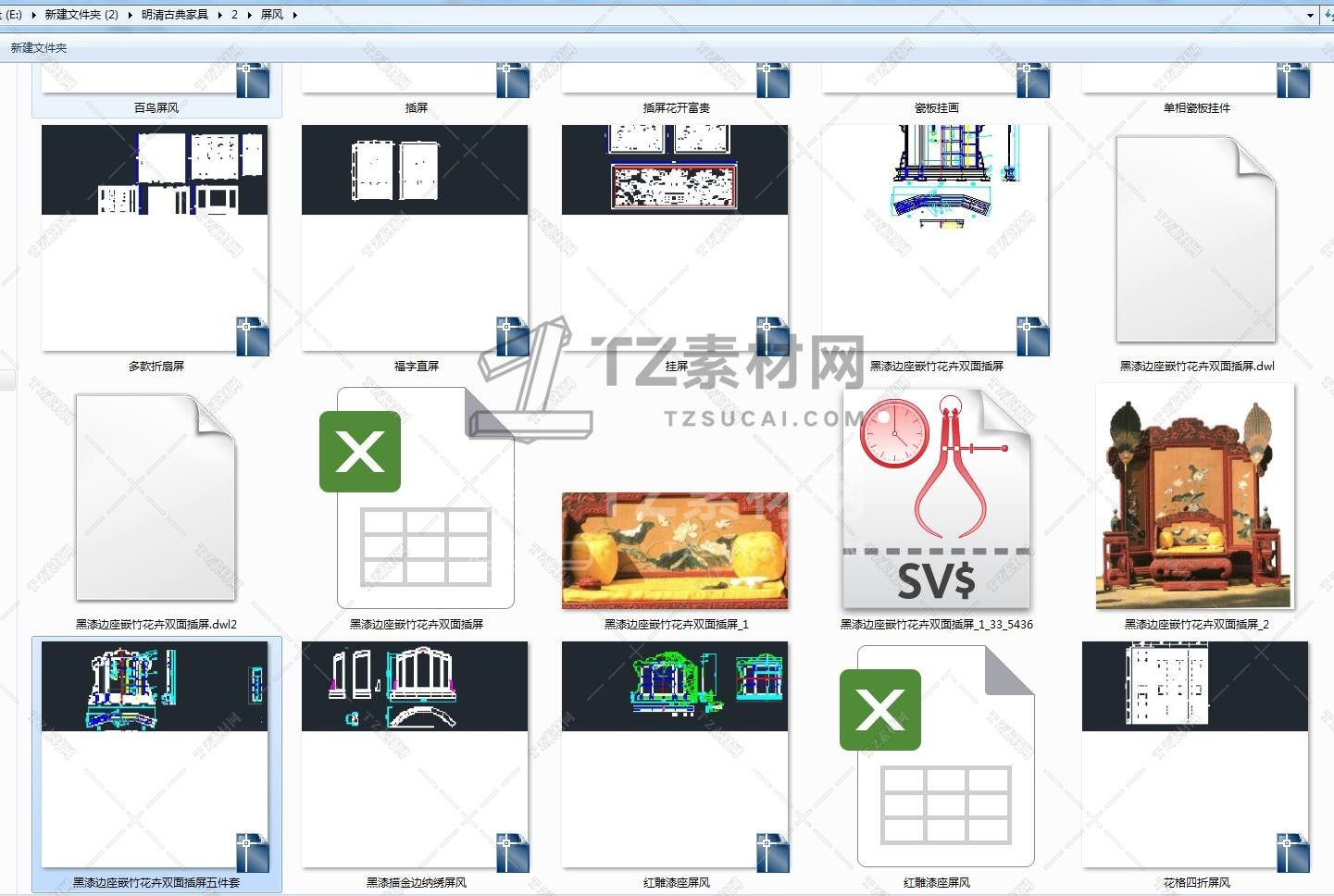Screen dimensions: 1334x896
Task: Select the 黑漆边座嵌竹花卉双面插屏_2 photo thumbnail
Action: click(x=1196, y=497)
